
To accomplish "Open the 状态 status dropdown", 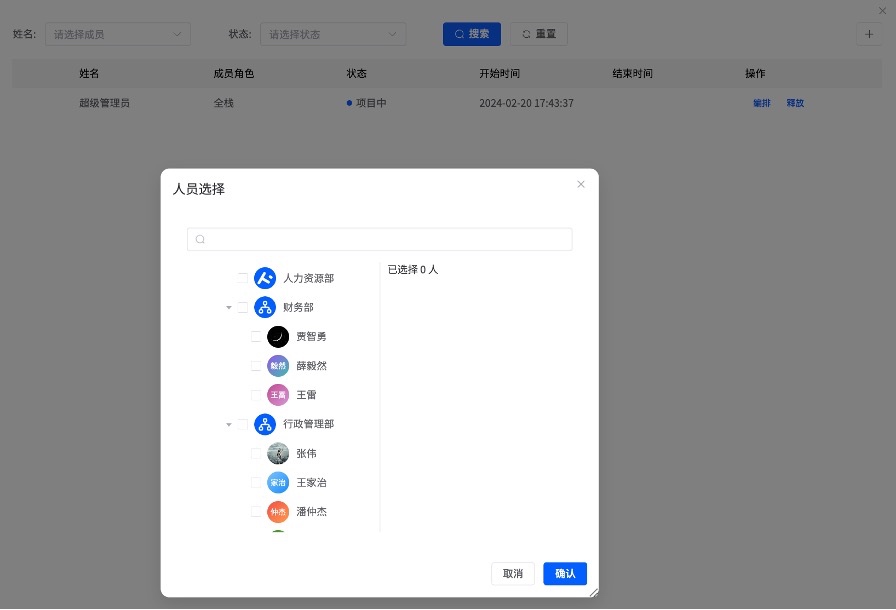I will point(333,34).
